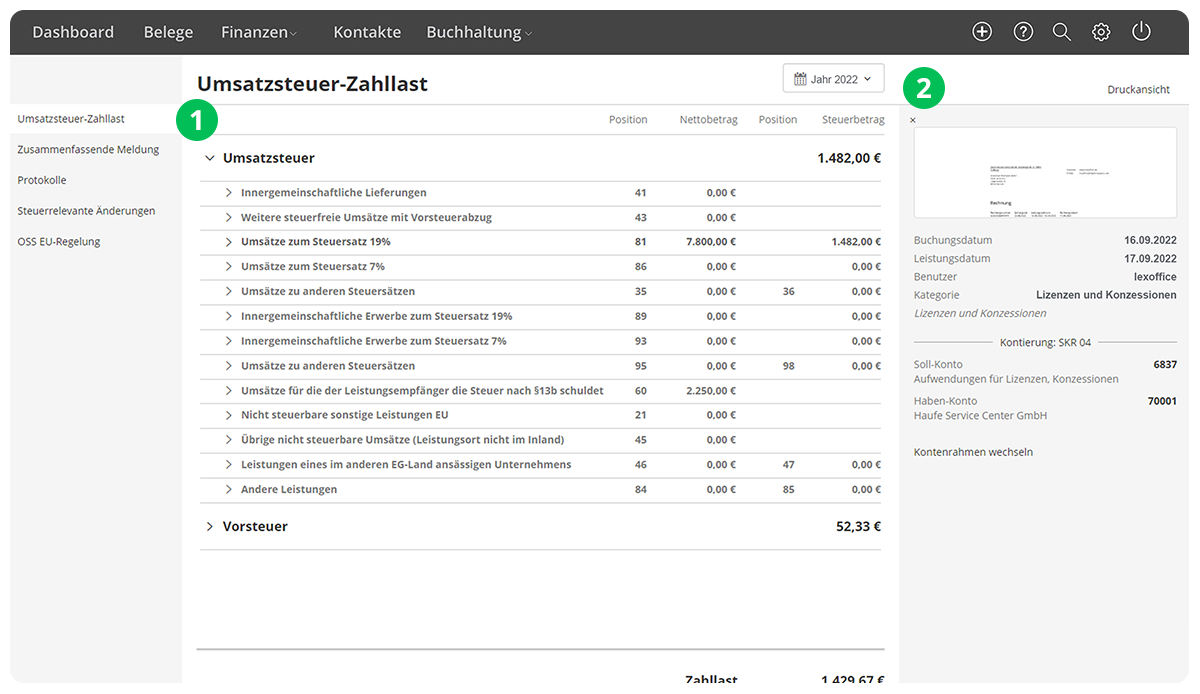The height and width of the screenshot is (694, 1200).
Task: Click the plus icon to create new entry
Action: coord(982,32)
